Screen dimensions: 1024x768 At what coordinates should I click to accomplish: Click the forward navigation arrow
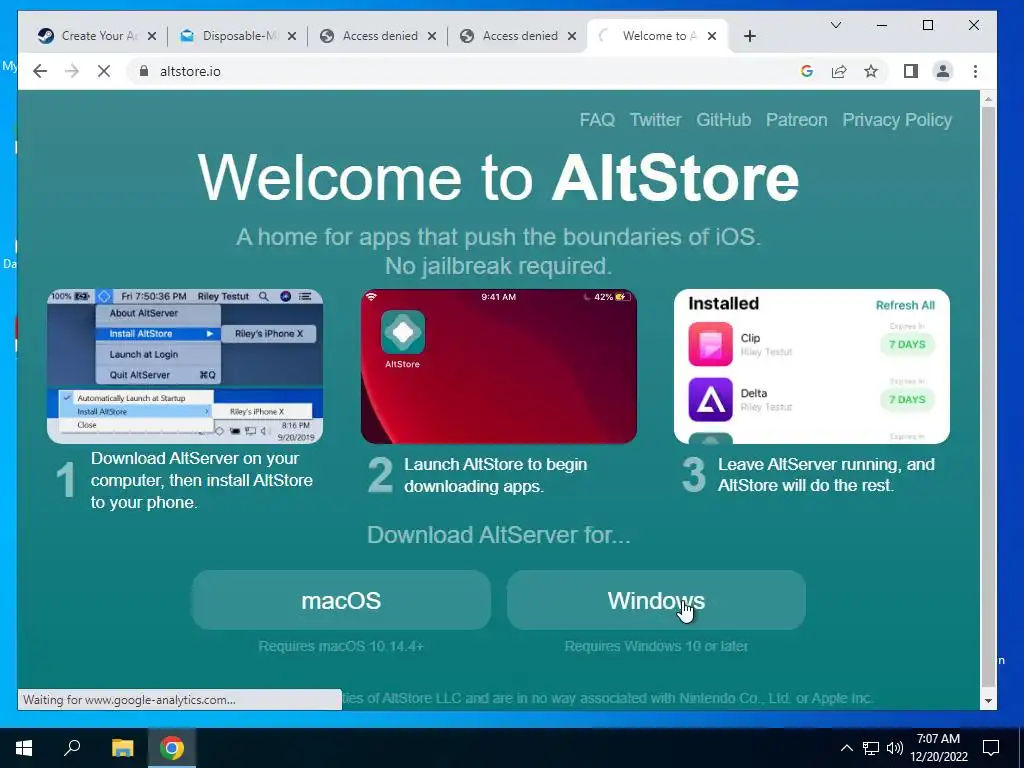pyautogui.click(x=72, y=71)
